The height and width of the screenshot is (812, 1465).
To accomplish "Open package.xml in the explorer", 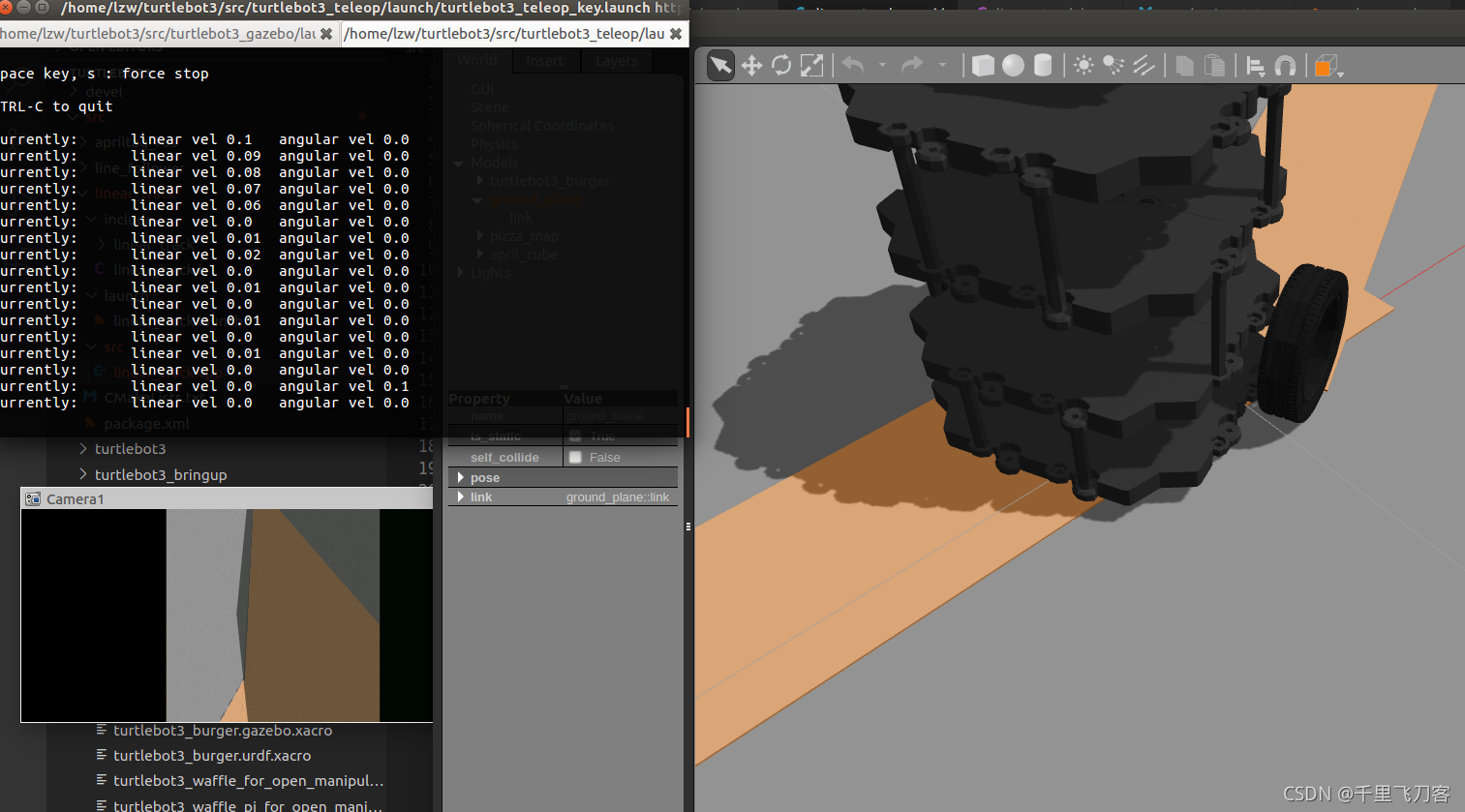I will tap(147, 424).
